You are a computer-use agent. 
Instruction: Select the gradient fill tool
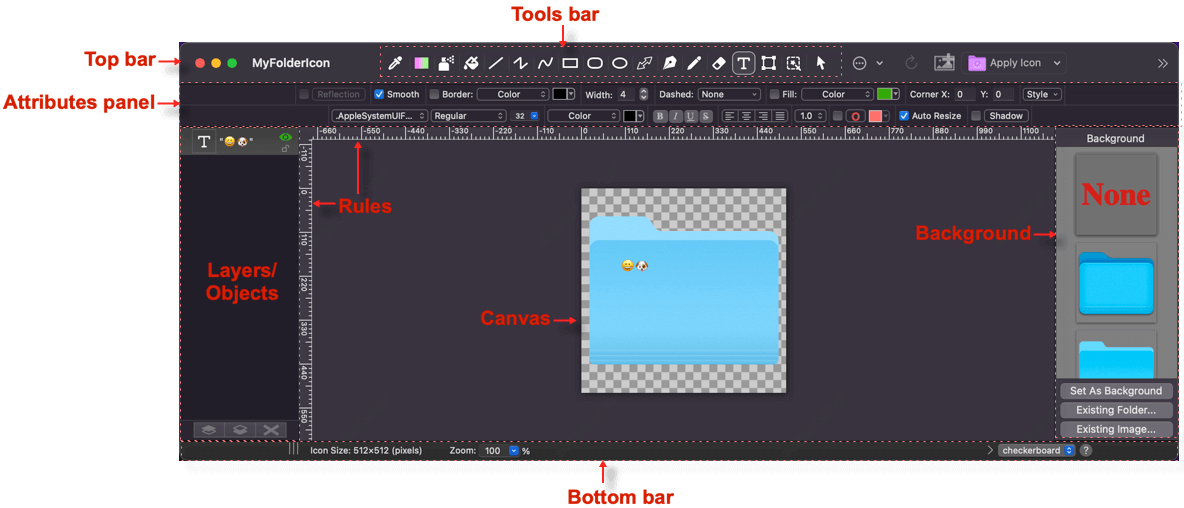(x=421, y=63)
